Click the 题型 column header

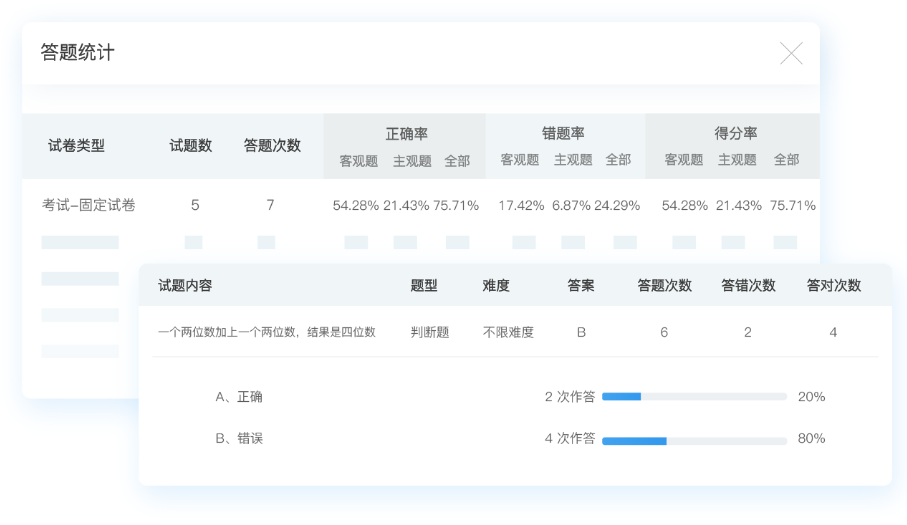point(424,285)
